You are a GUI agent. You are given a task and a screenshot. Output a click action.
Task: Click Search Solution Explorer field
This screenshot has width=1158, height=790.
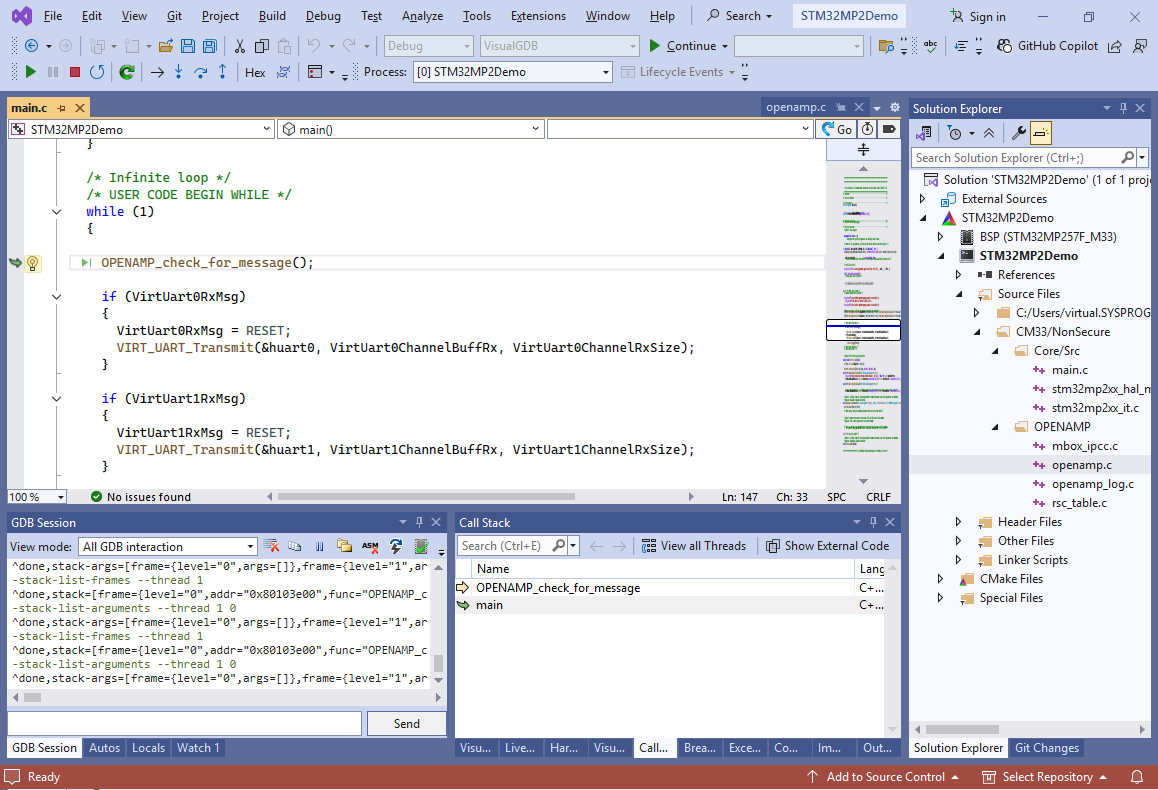(x=1016, y=158)
